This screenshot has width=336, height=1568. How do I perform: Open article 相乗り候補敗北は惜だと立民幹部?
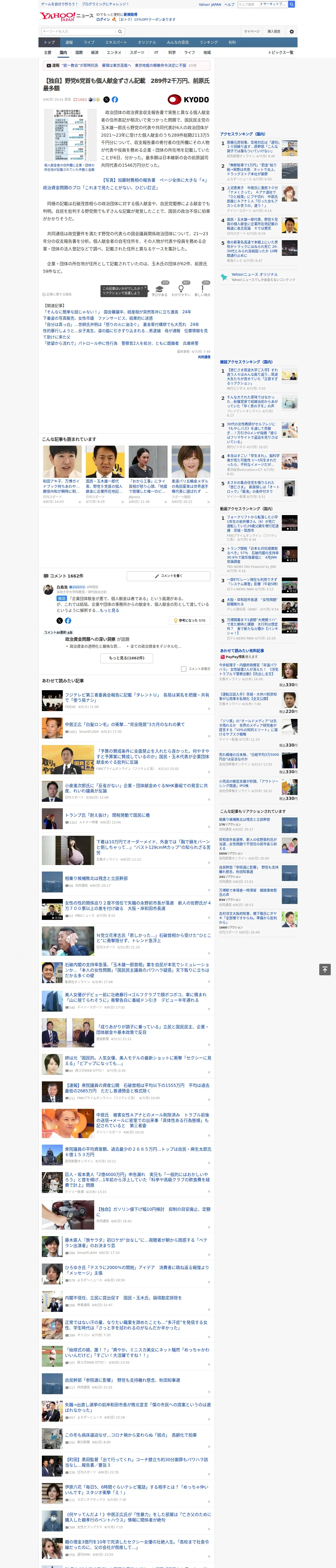96,878
